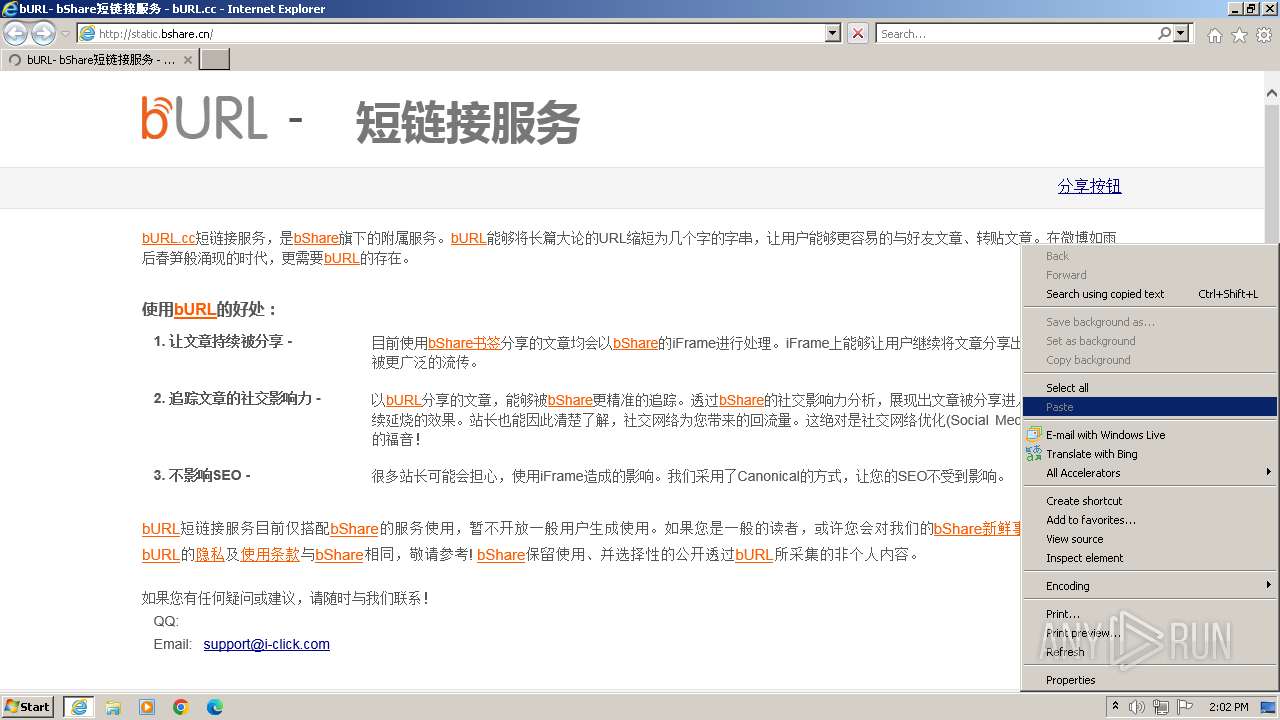Open the 使用条款 terms link
The height and width of the screenshot is (720, 1280).
tap(270, 554)
